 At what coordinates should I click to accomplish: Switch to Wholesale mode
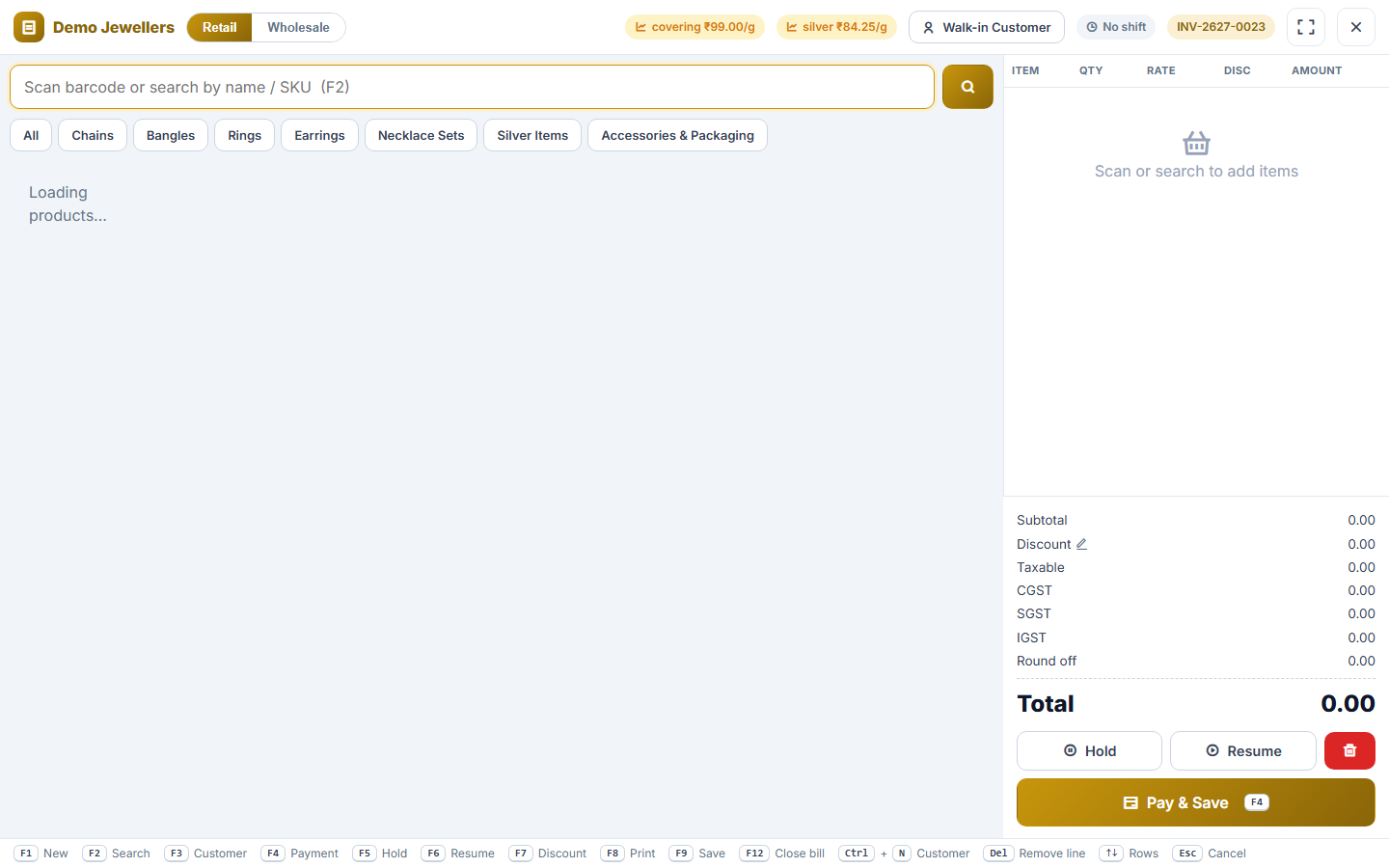[298, 27]
